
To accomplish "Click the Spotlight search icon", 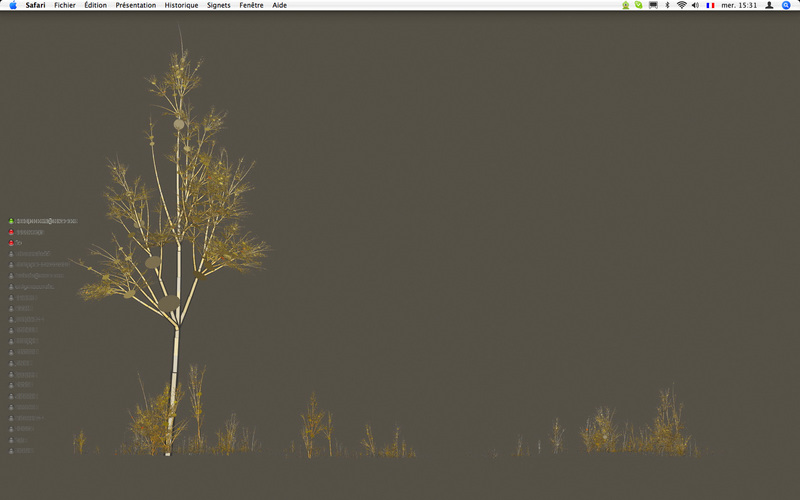I will (786, 5).
